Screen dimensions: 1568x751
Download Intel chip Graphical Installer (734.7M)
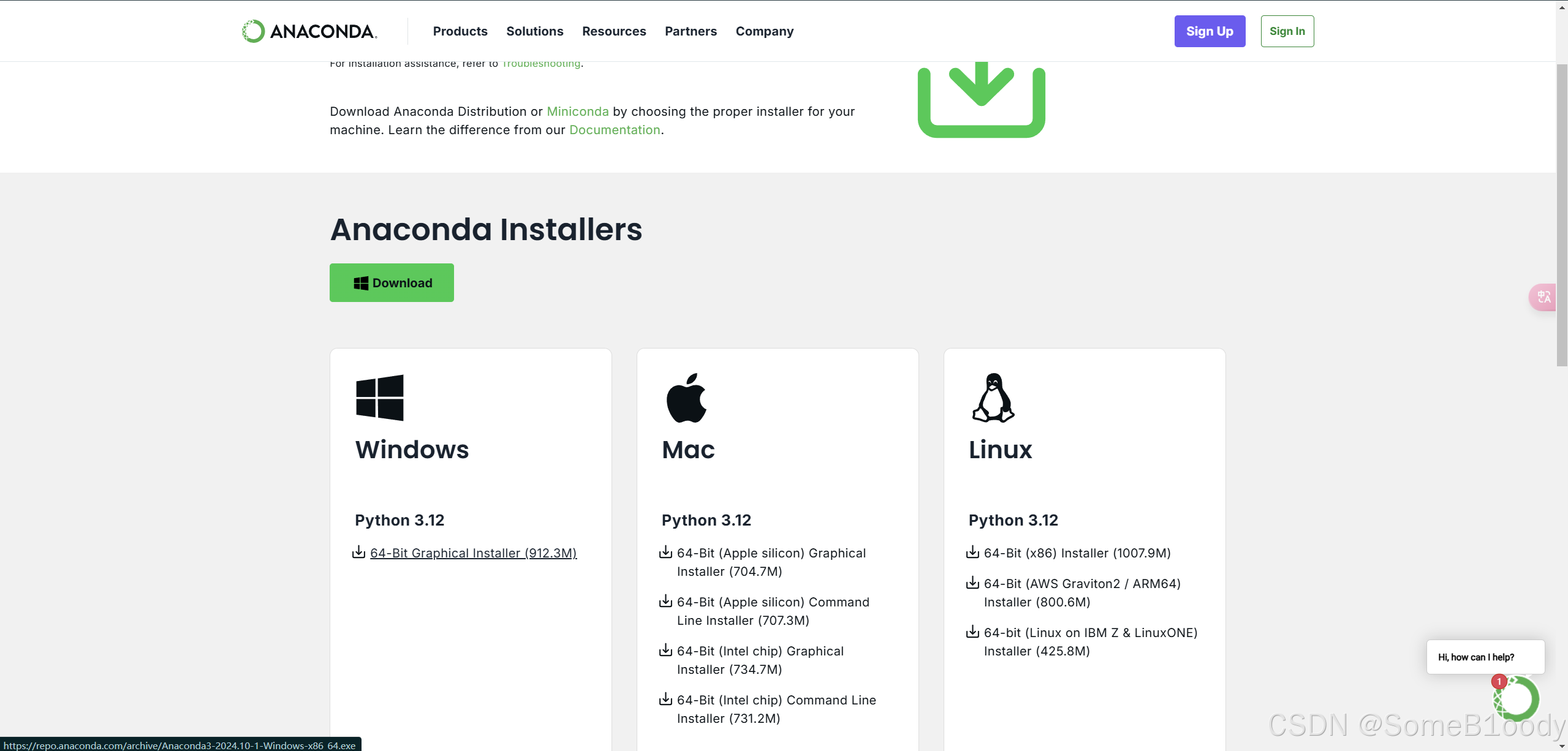(760, 660)
